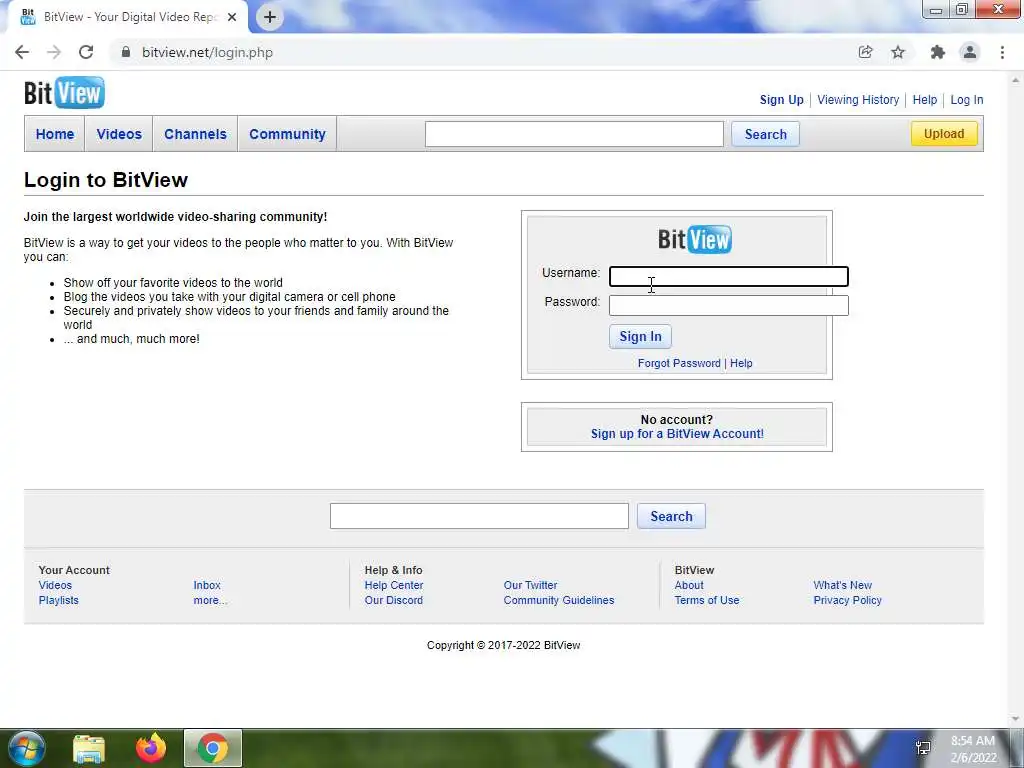This screenshot has height=768, width=1024.
Task: Click the network icon in system tray
Action: click(x=923, y=748)
